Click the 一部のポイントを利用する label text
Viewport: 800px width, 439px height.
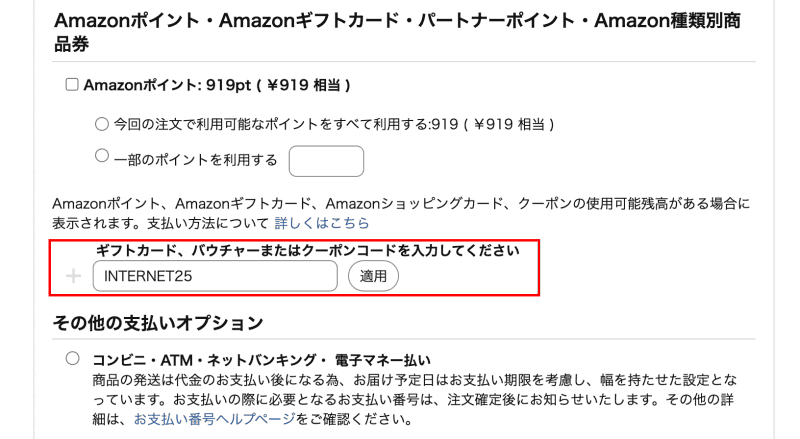[195, 160]
